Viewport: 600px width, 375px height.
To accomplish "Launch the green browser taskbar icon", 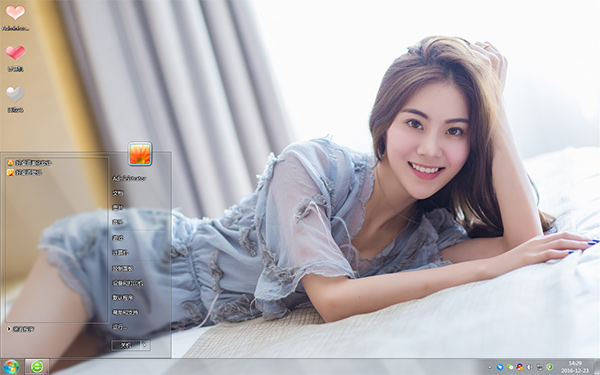I will pyautogui.click(x=37, y=367).
